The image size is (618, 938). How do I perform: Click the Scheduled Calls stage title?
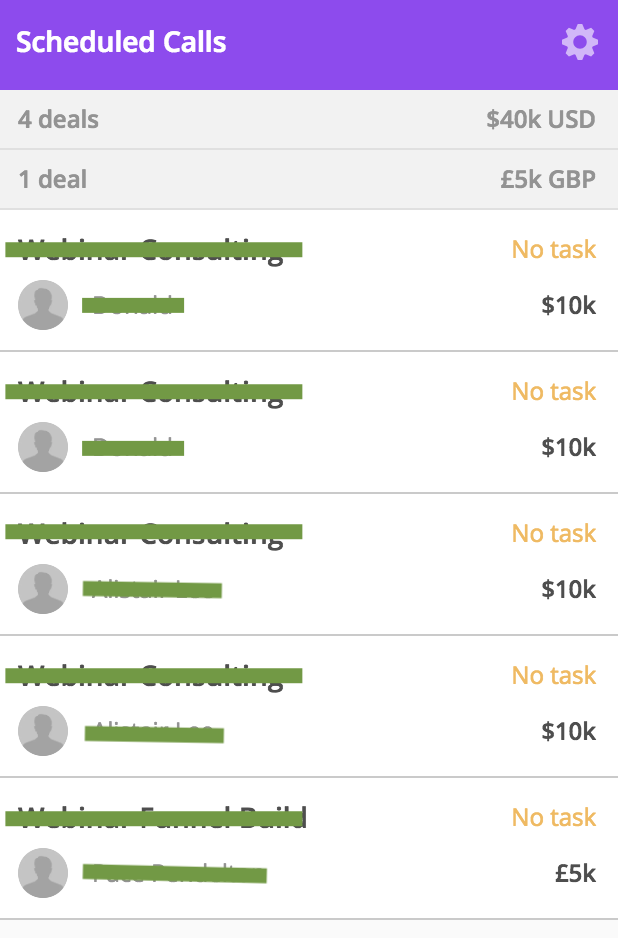click(x=121, y=42)
